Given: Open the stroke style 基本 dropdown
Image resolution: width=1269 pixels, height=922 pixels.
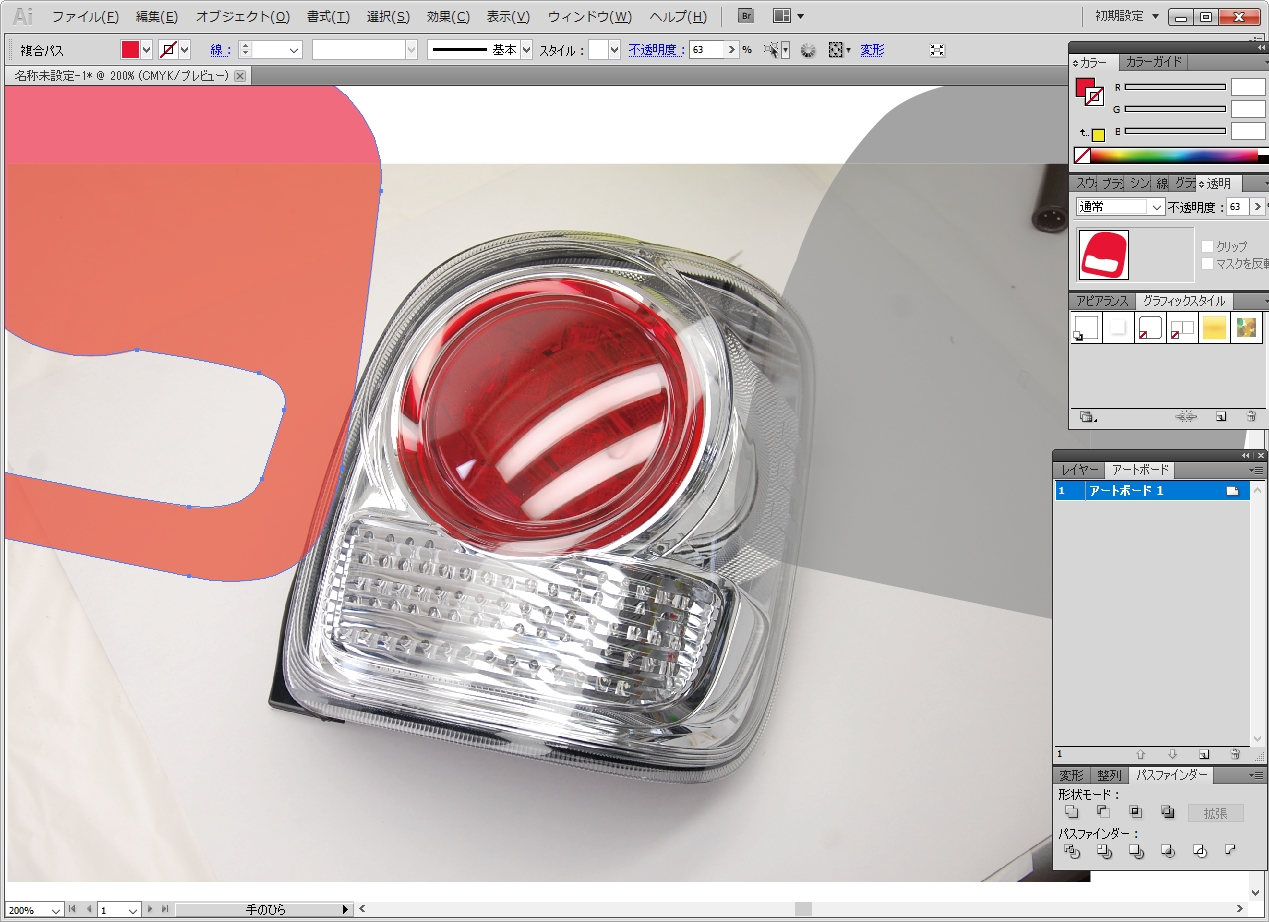Looking at the screenshot, I should pos(526,50).
